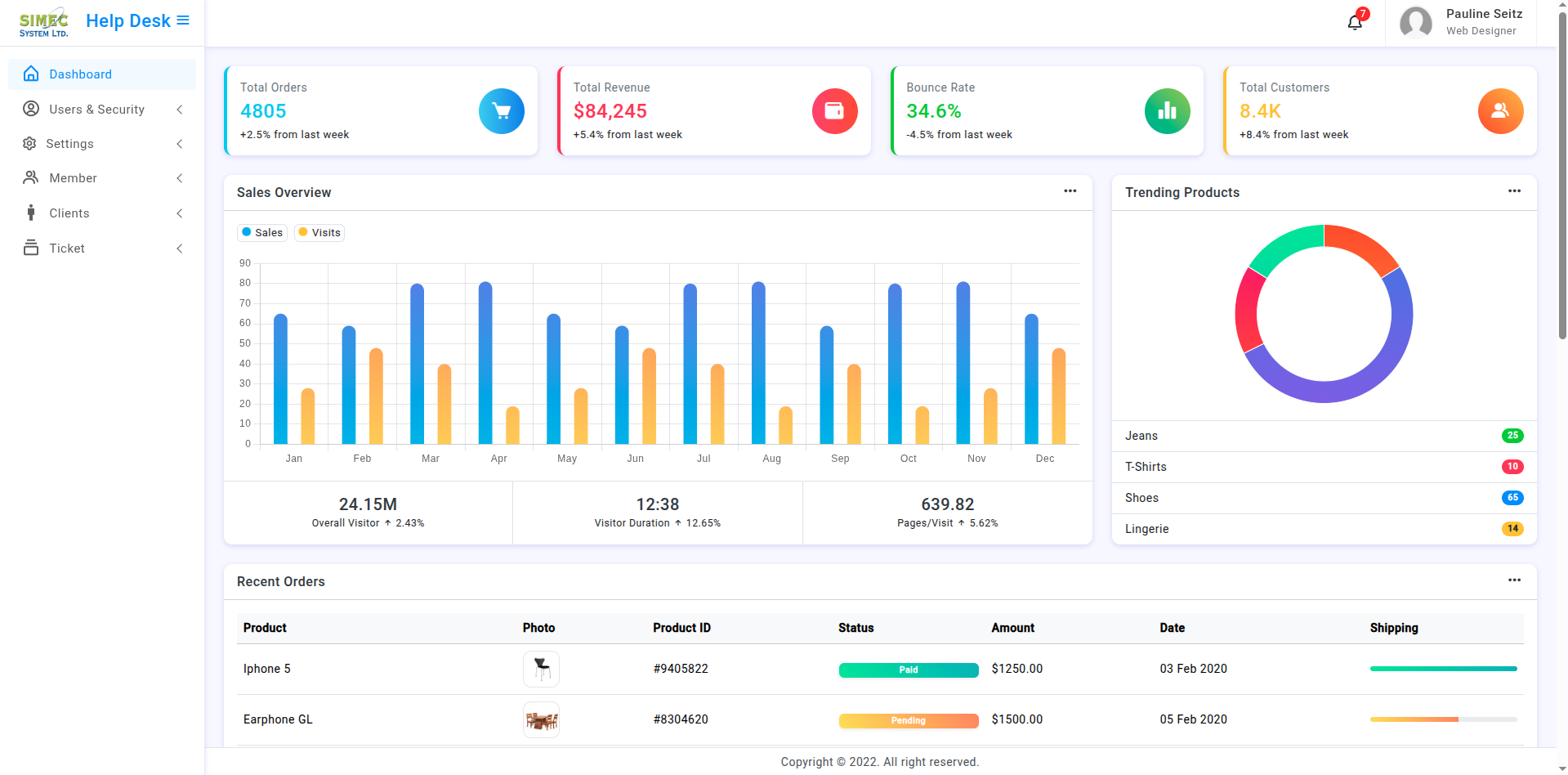Select Dashboard in the sidebar

click(x=102, y=74)
